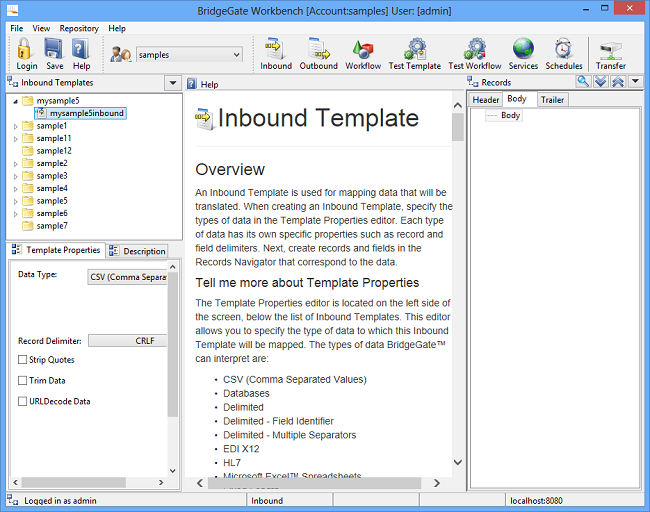Click 'localhost:8080' in the status bar
The width and height of the screenshot is (650, 512).
536,500
